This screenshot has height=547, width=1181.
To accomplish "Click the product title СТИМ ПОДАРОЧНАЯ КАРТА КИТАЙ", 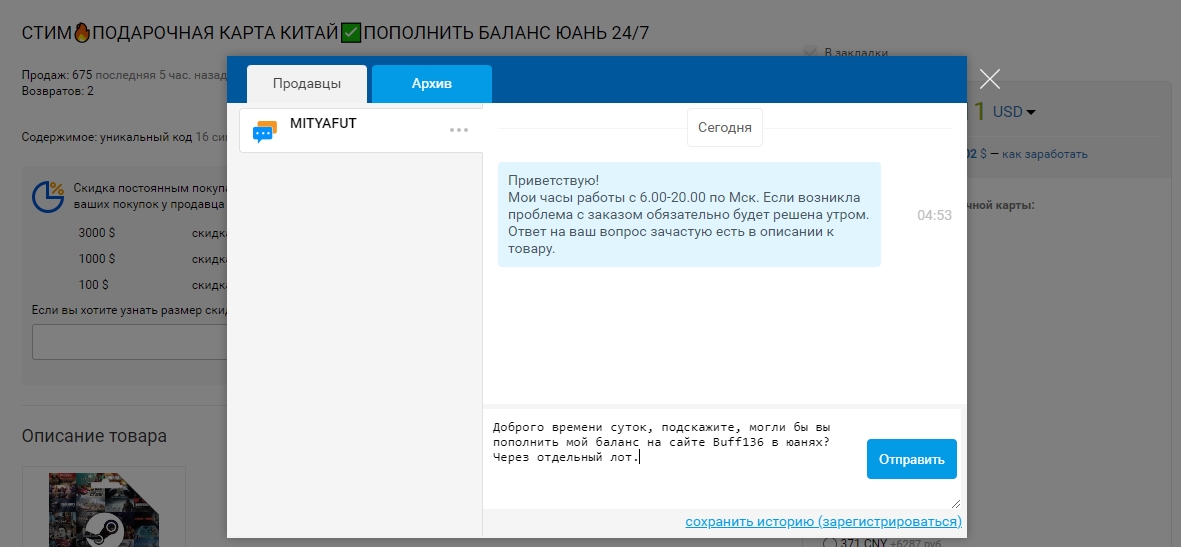I will (335, 33).
